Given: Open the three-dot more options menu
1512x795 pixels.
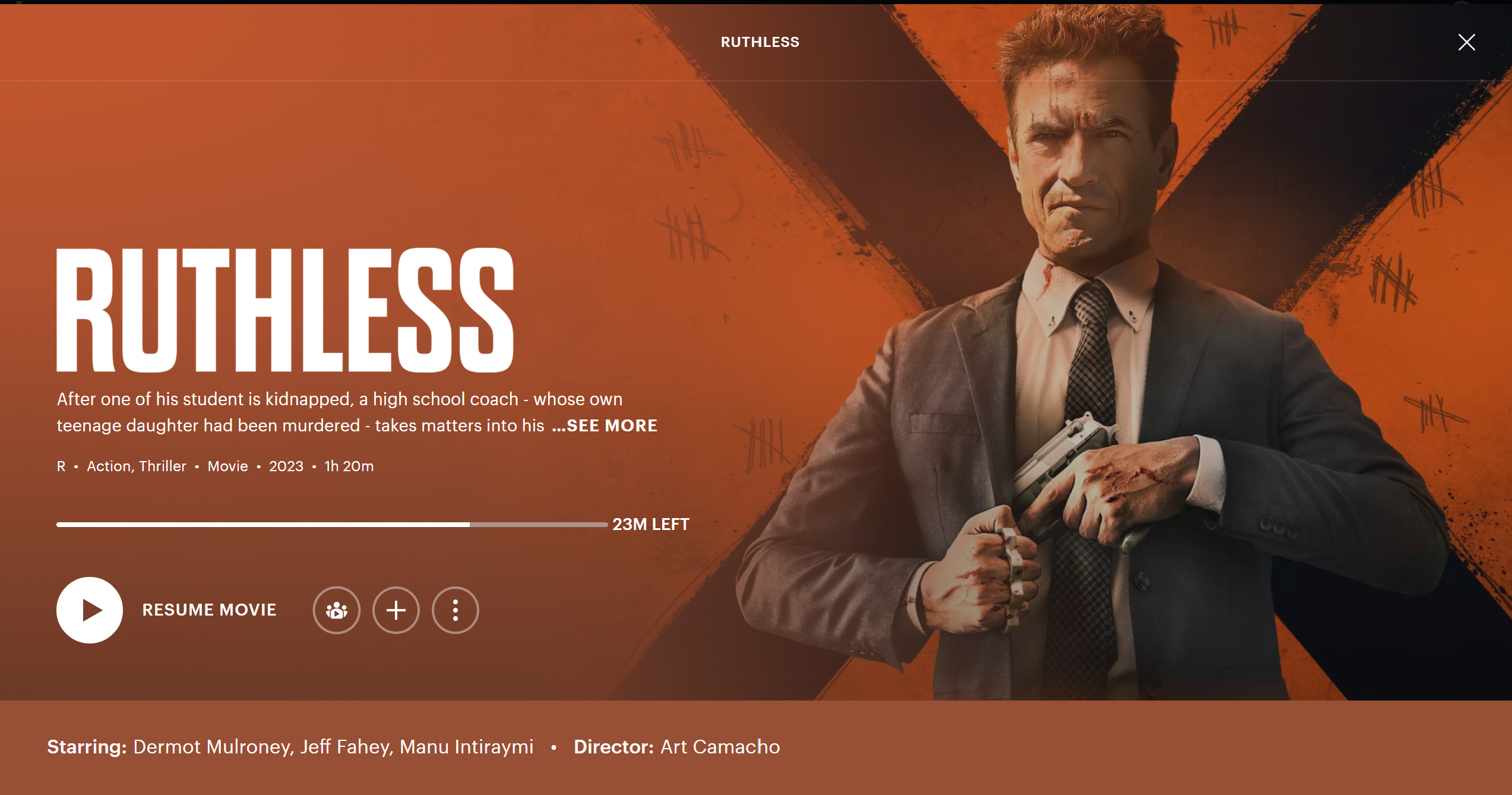Looking at the screenshot, I should point(456,610).
